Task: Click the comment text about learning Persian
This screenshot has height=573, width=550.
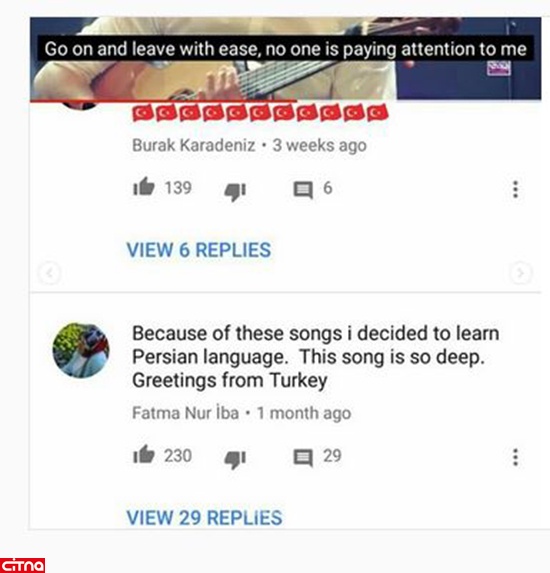Action: tap(315, 357)
